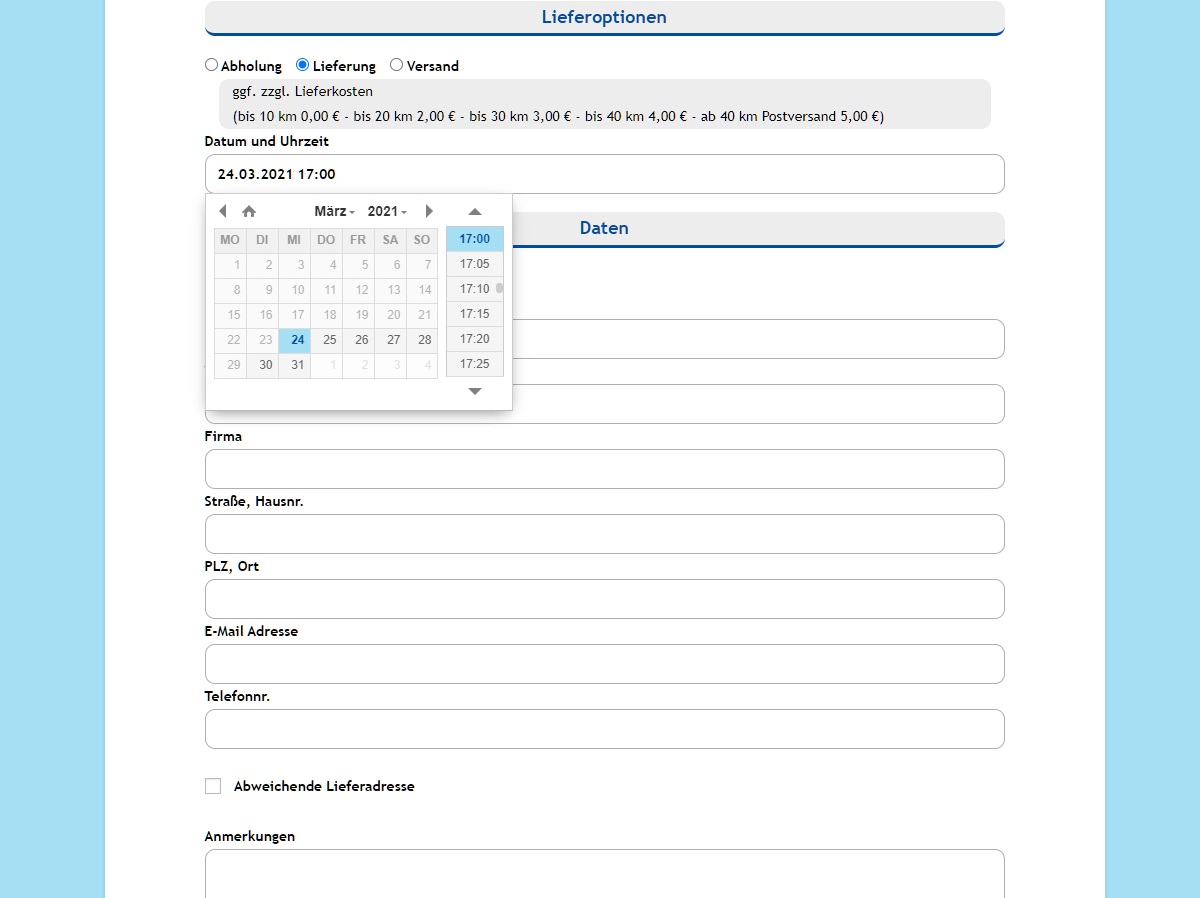Screen dimensions: 1200x898
Task: Focus the Firma input field
Action: pyautogui.click(x=604, y=469)
